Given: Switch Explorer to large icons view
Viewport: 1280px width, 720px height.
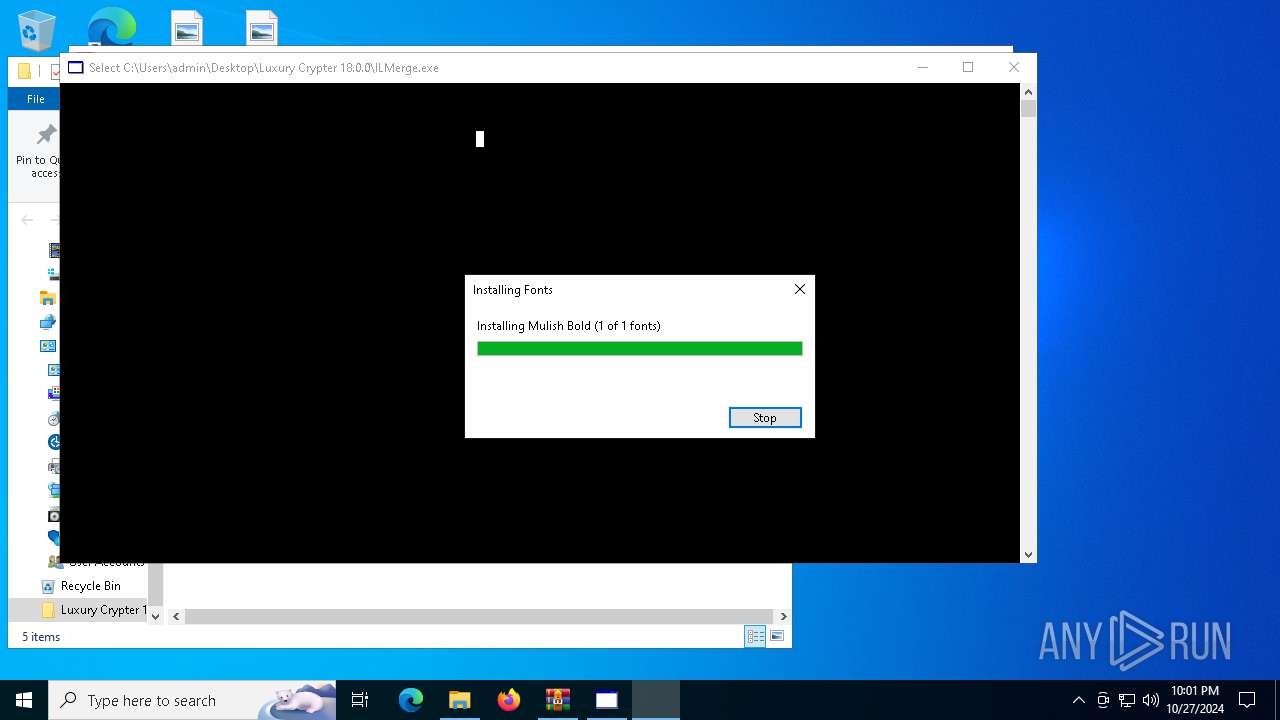Looking at the screenshot, I should pos(777,637).
